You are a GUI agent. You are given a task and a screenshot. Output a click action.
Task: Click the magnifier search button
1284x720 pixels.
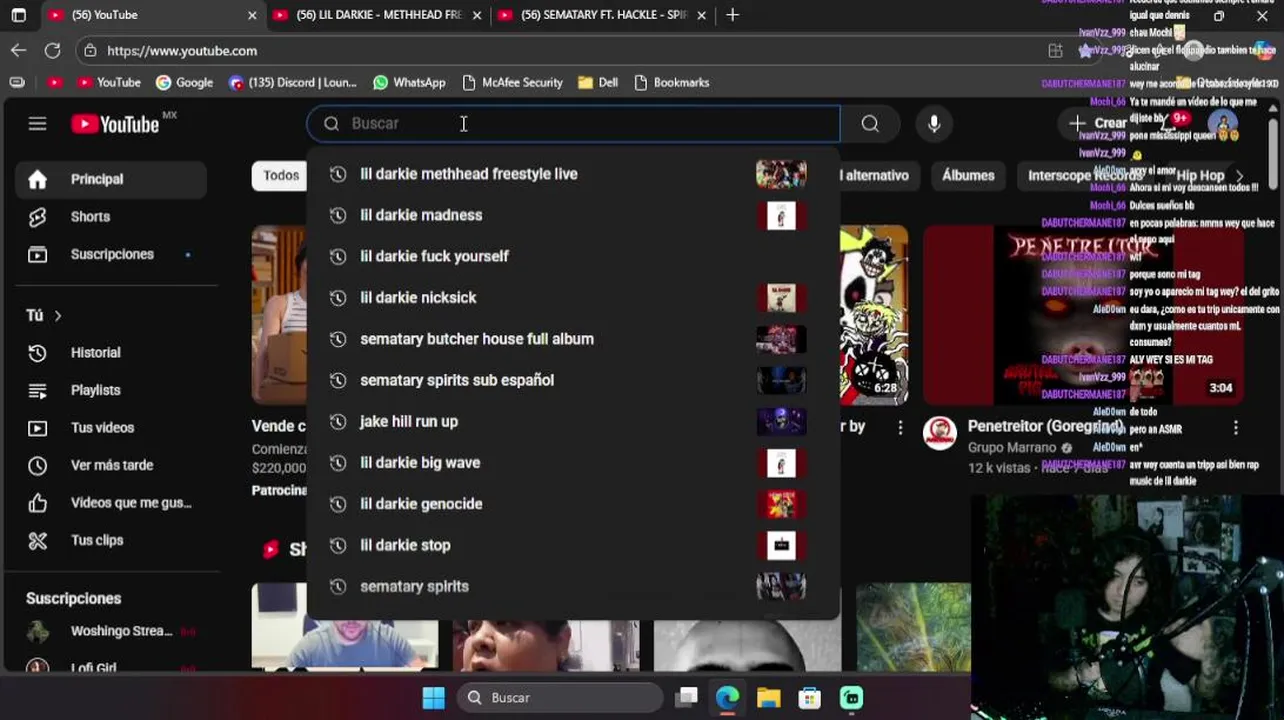(870, 124)
